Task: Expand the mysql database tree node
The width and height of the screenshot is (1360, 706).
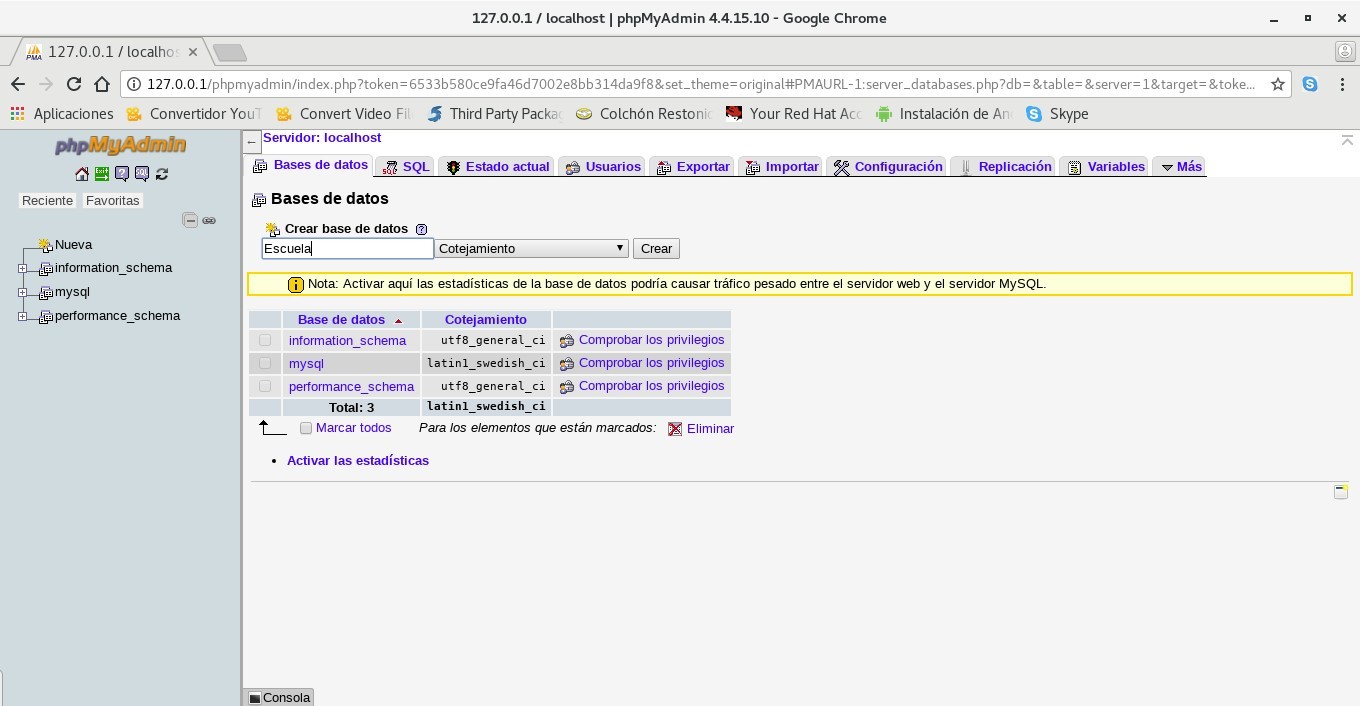Action: (23, 292)
